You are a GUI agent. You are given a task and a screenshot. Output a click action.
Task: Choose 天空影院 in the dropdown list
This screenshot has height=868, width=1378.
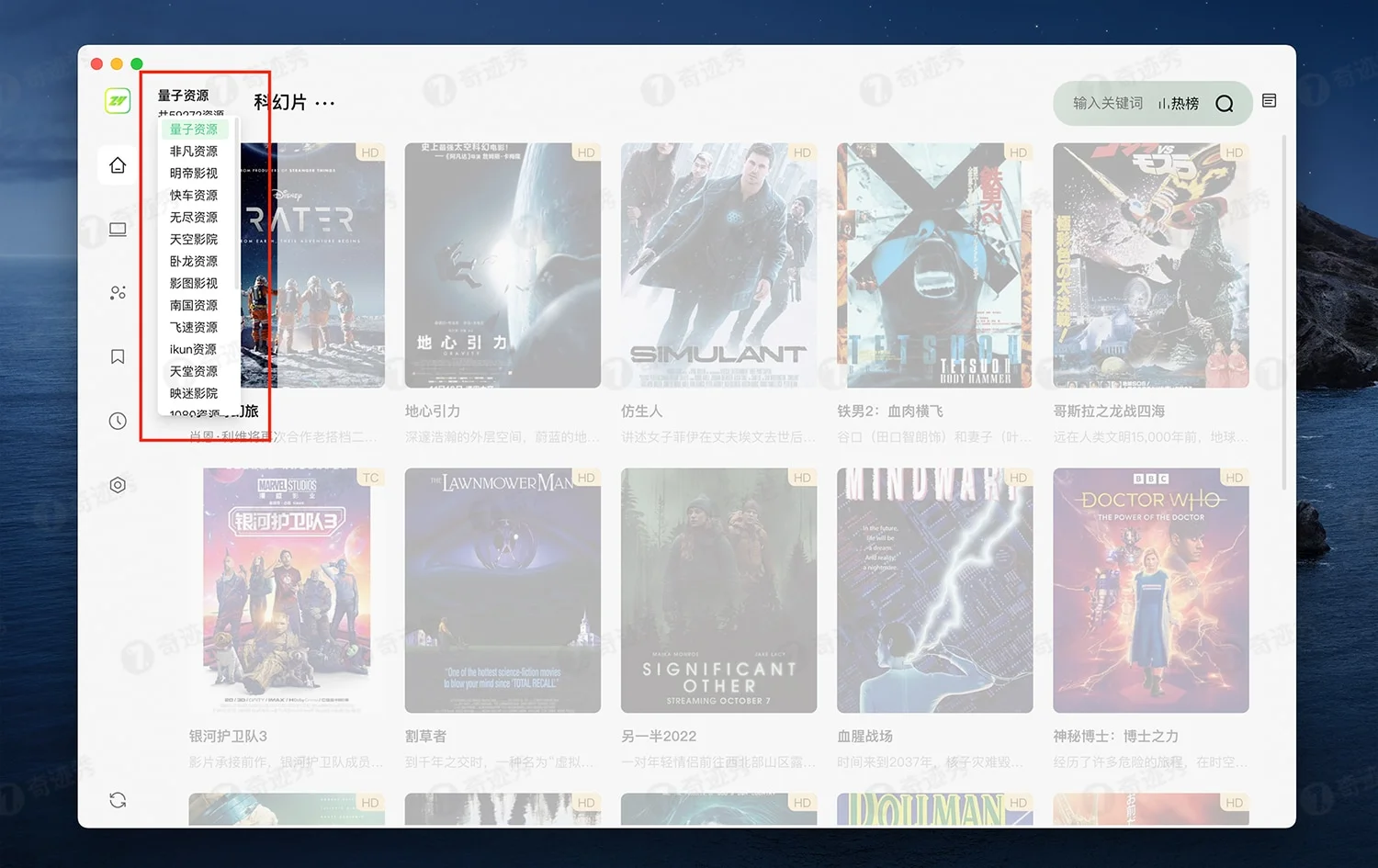[x=194, y=240]
